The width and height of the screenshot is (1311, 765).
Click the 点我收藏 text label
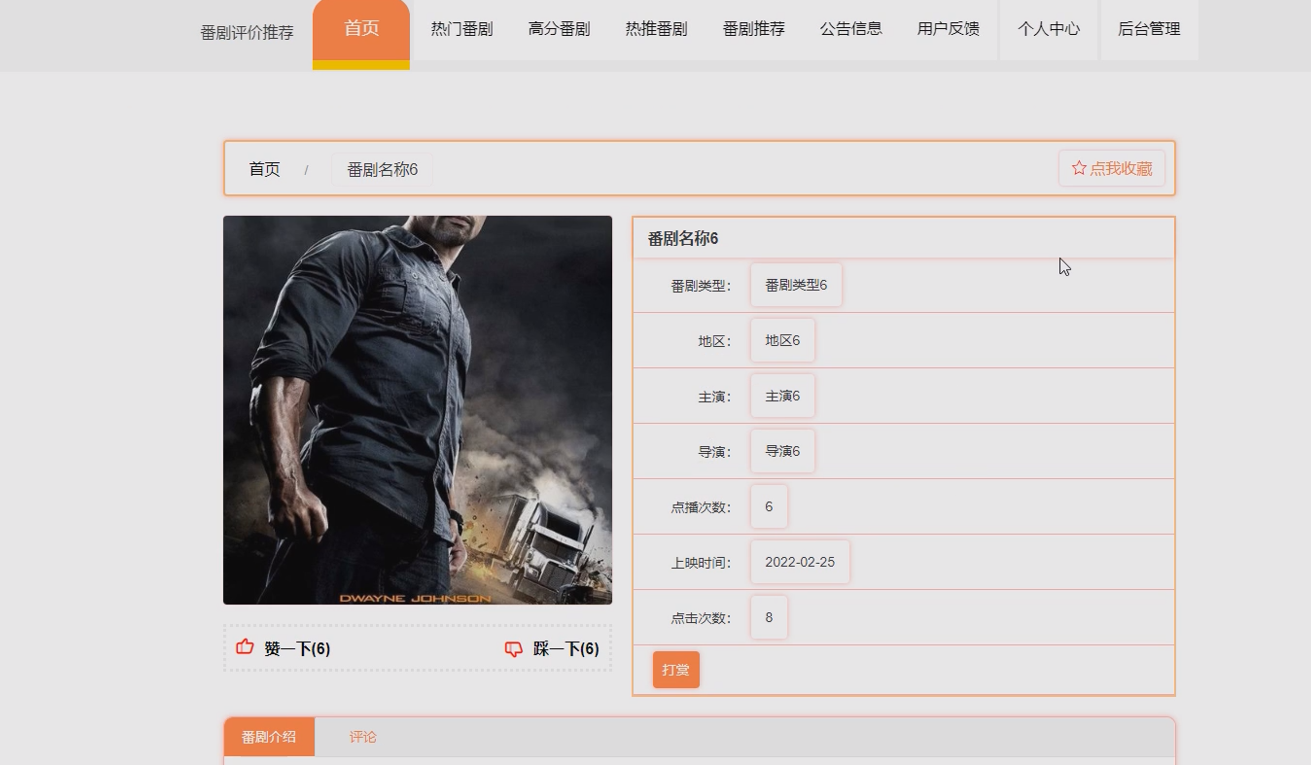point(1121,168)
